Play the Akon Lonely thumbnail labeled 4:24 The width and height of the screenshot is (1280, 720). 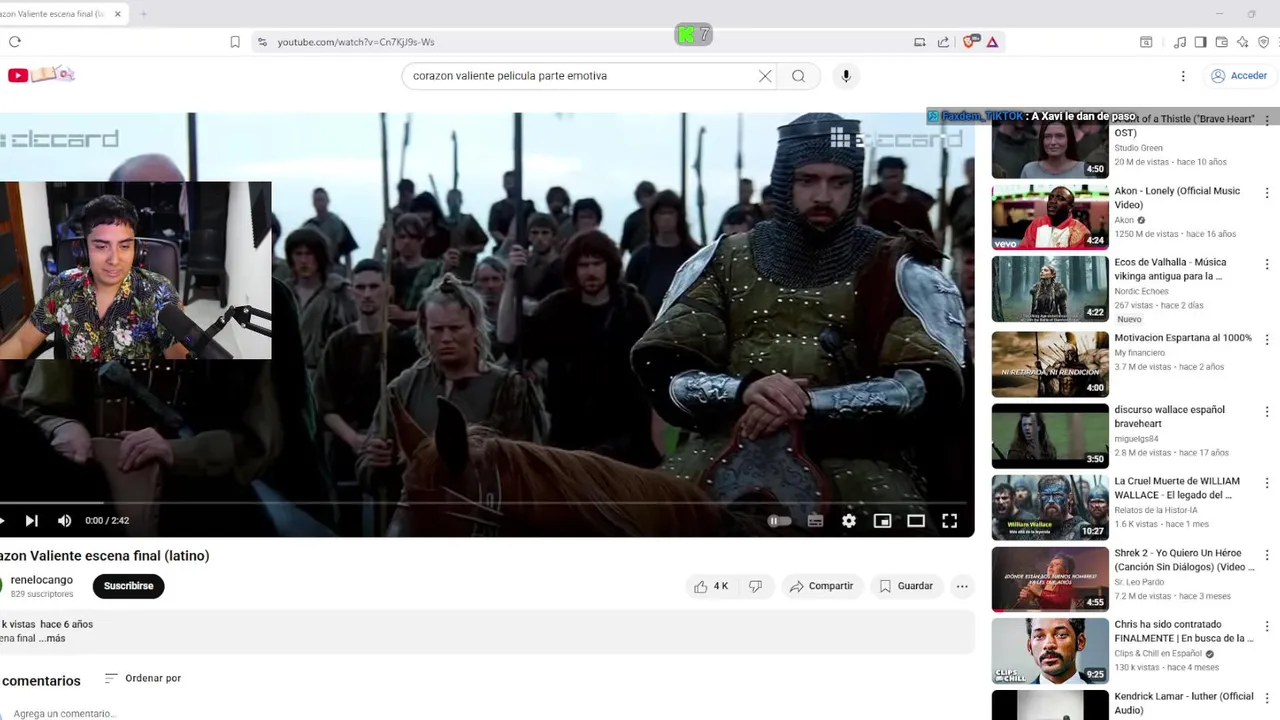coord(1050,217)
